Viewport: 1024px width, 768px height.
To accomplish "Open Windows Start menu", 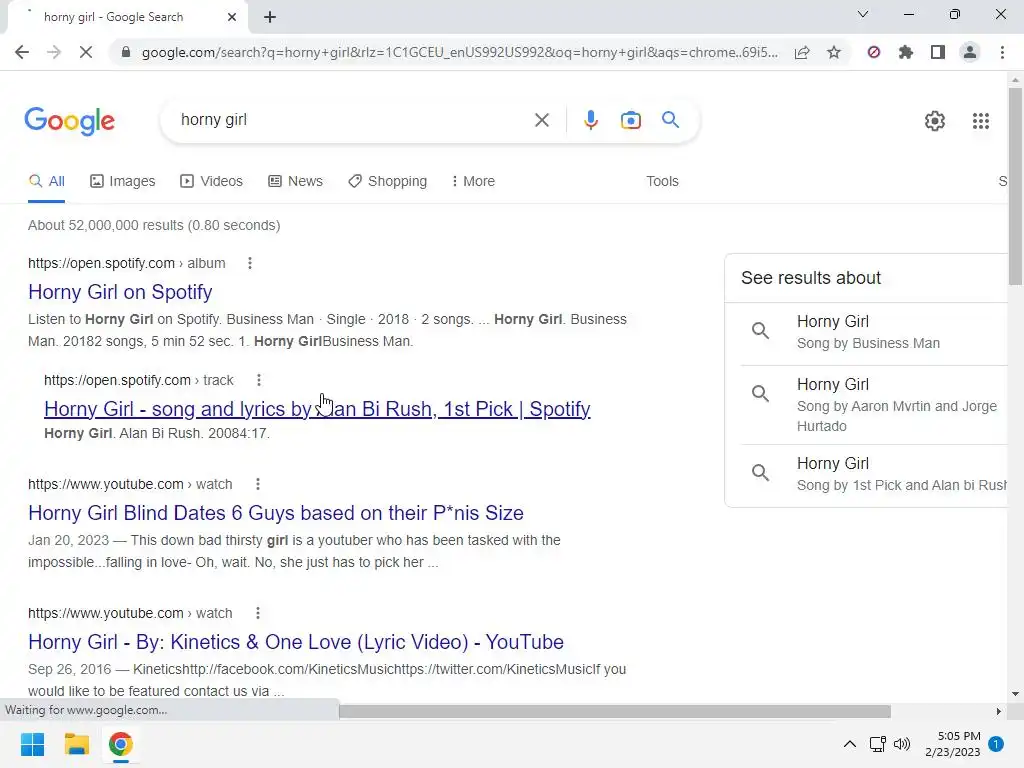I will (32, 744).
